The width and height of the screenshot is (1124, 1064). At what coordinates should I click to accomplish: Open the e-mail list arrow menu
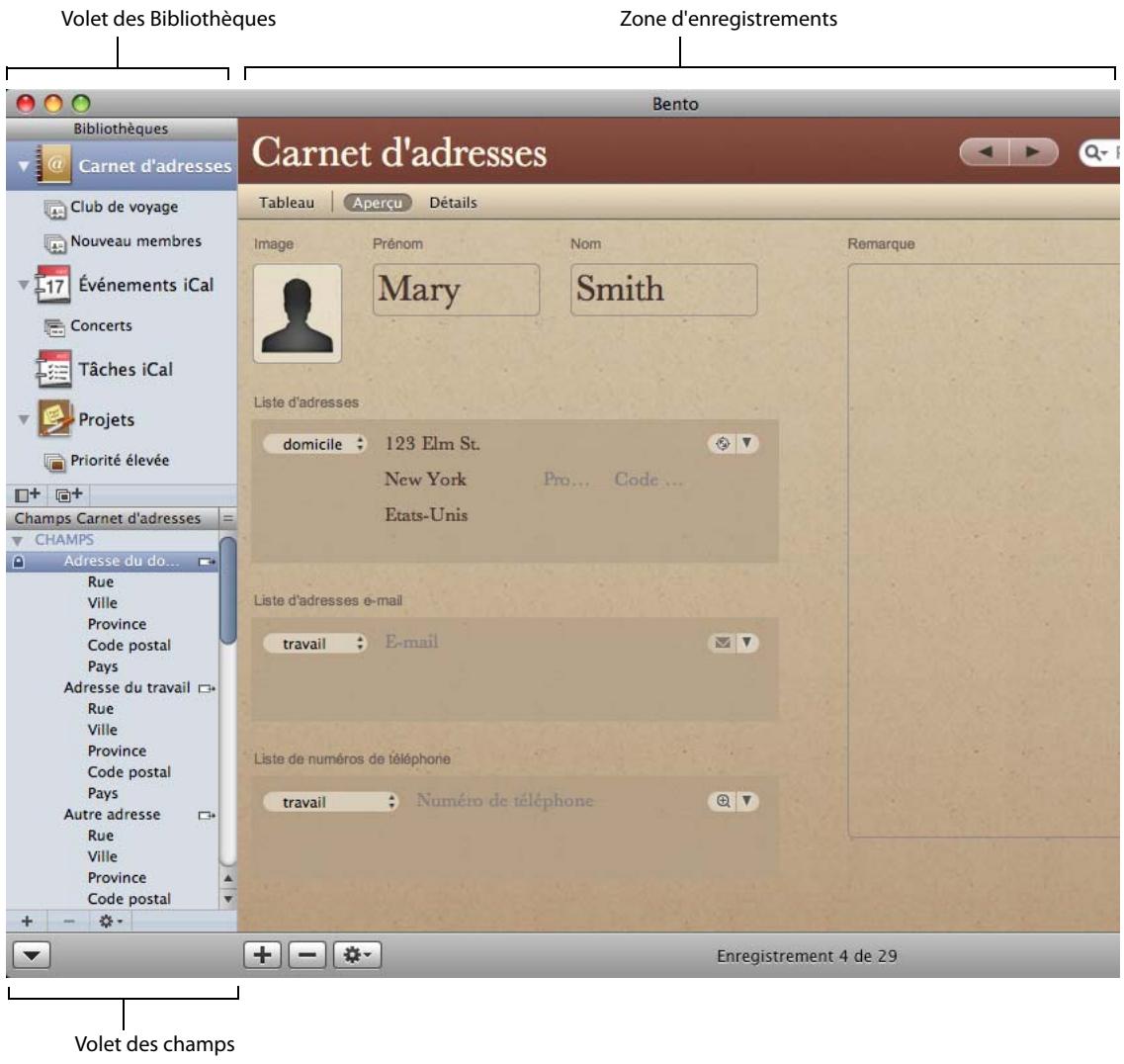(x=747, y=643)
